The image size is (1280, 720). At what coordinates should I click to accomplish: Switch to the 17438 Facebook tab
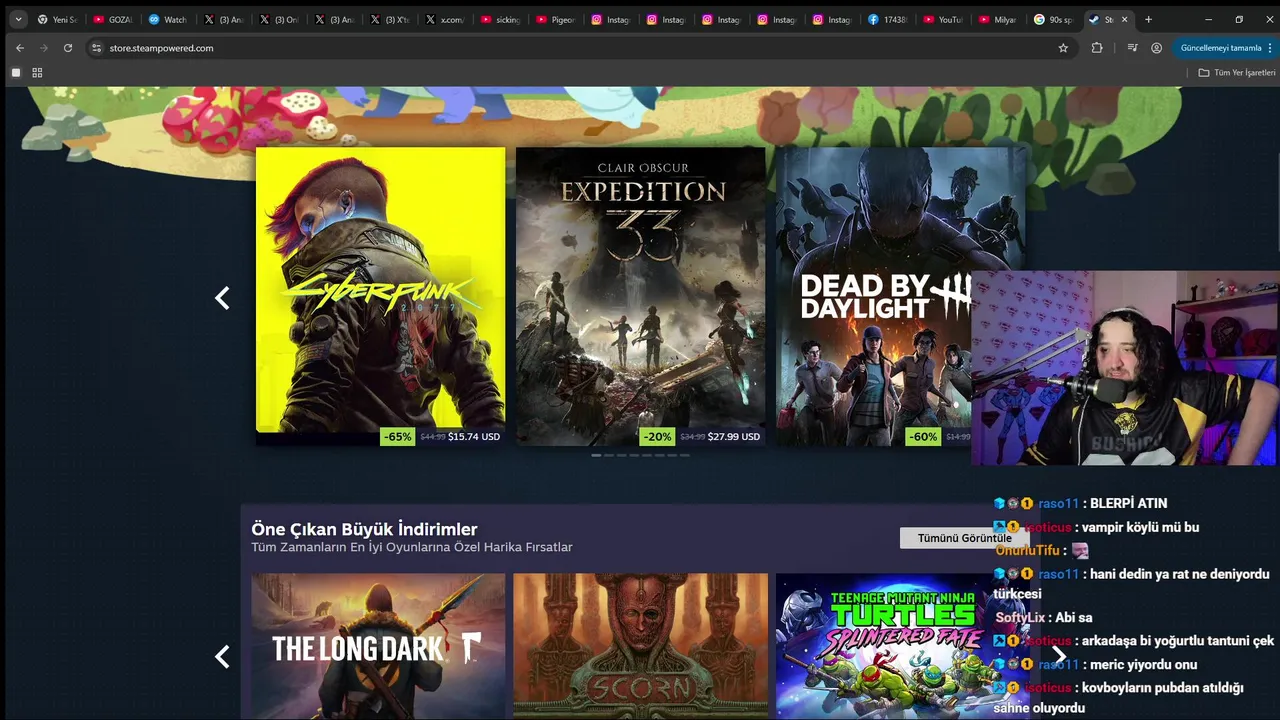(x=887, y=19)
